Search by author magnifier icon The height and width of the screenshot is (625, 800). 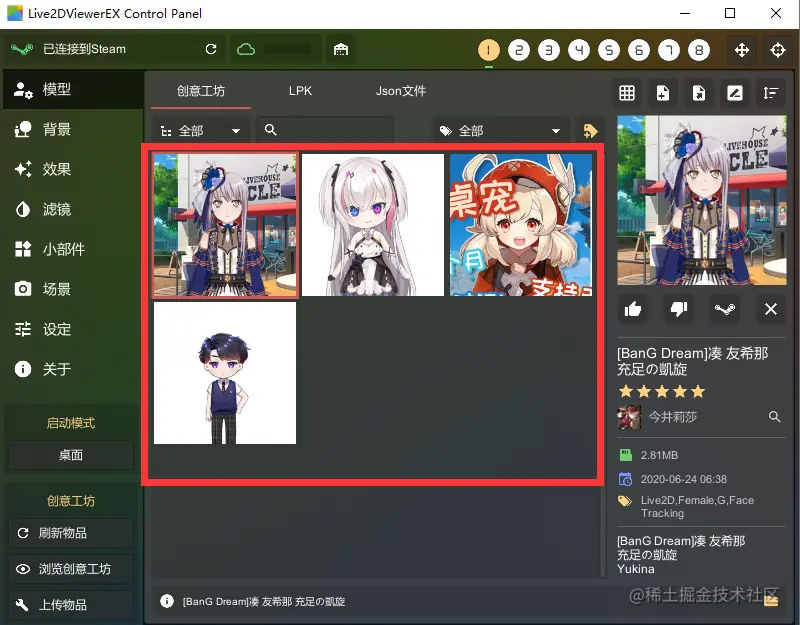click(x=774, y=417)
